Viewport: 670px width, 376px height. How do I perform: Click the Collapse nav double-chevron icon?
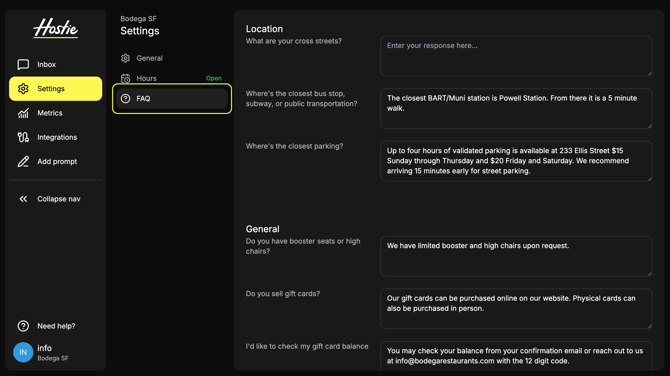click(x=23, y=199)
